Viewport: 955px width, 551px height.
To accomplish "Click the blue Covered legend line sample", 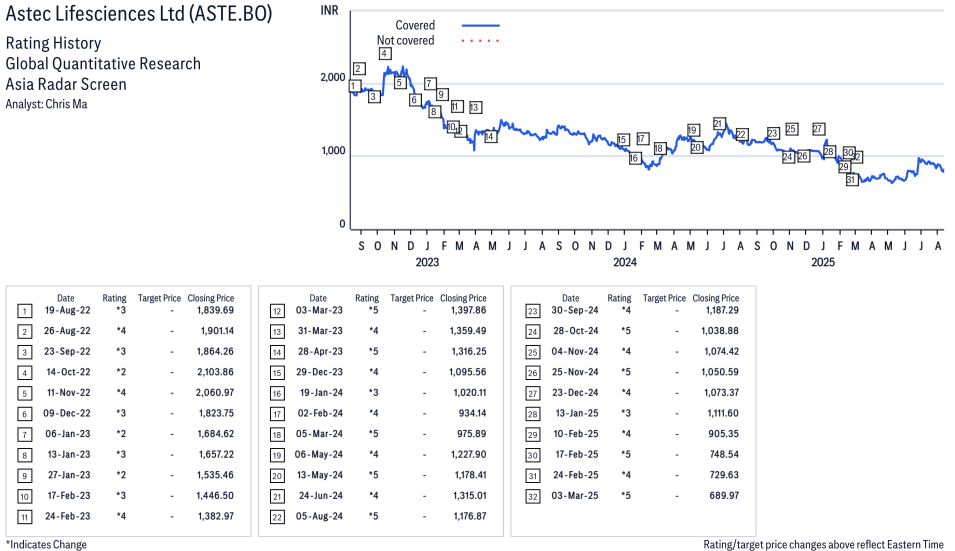I will (x=481, y=26).
